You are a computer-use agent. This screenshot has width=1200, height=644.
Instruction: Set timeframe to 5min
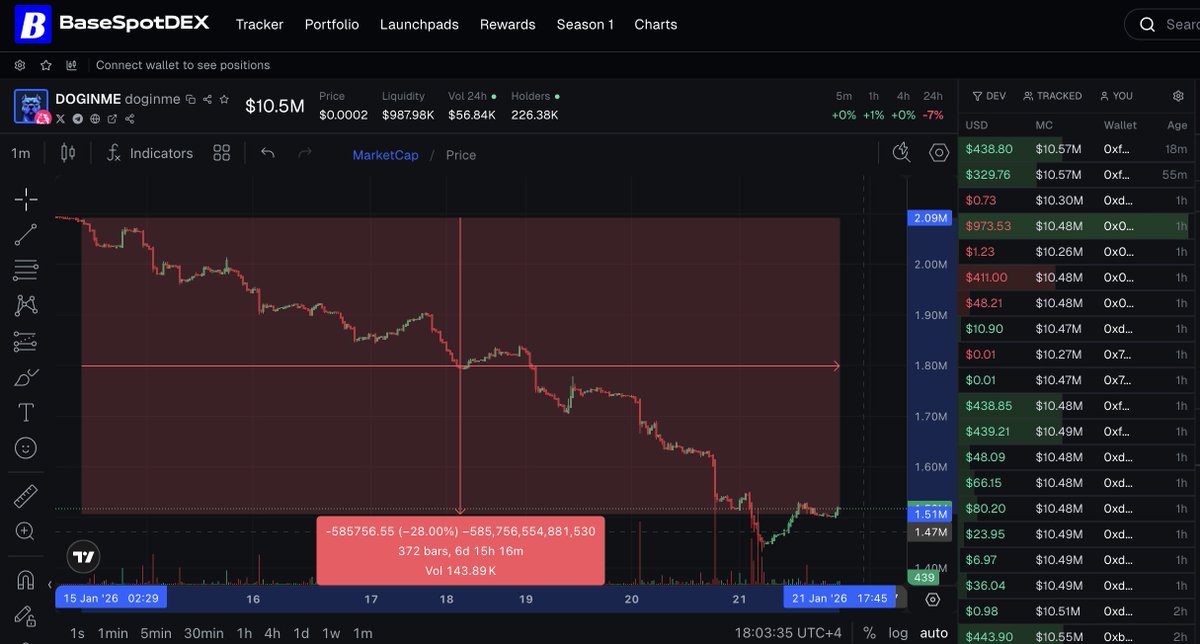click(156, 633)
